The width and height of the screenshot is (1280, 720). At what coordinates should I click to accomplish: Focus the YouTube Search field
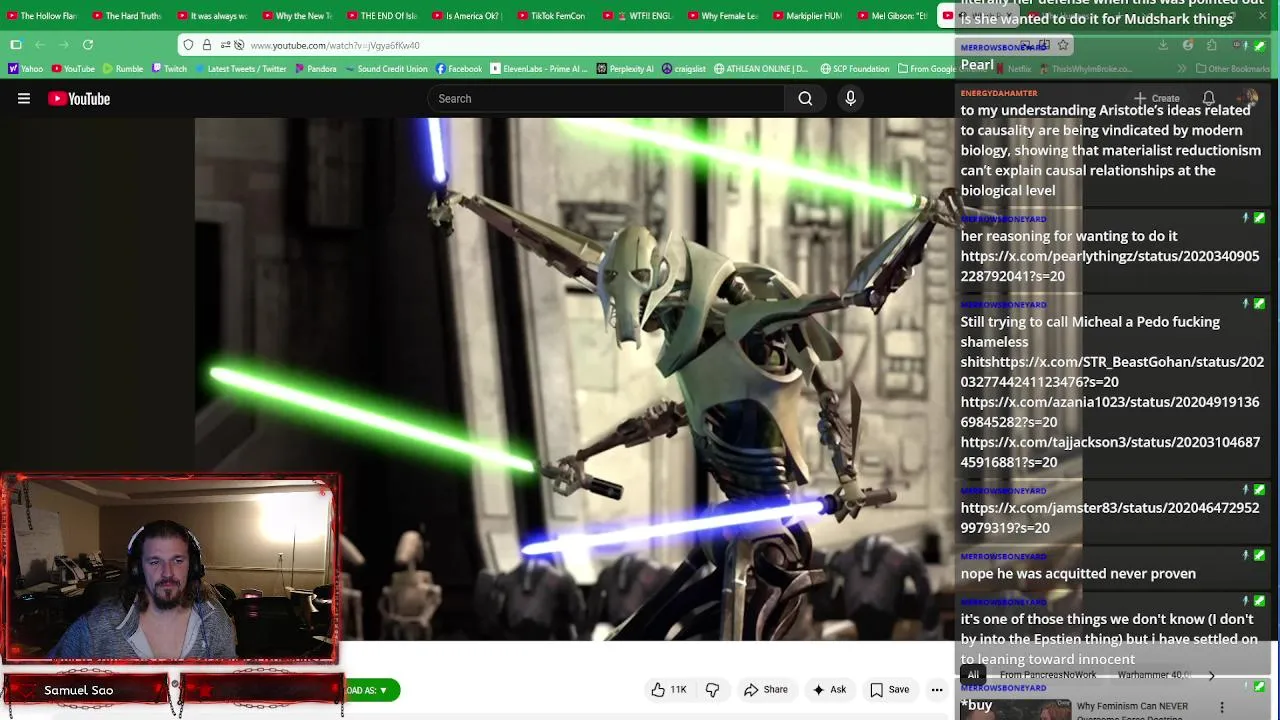(607, 99)
